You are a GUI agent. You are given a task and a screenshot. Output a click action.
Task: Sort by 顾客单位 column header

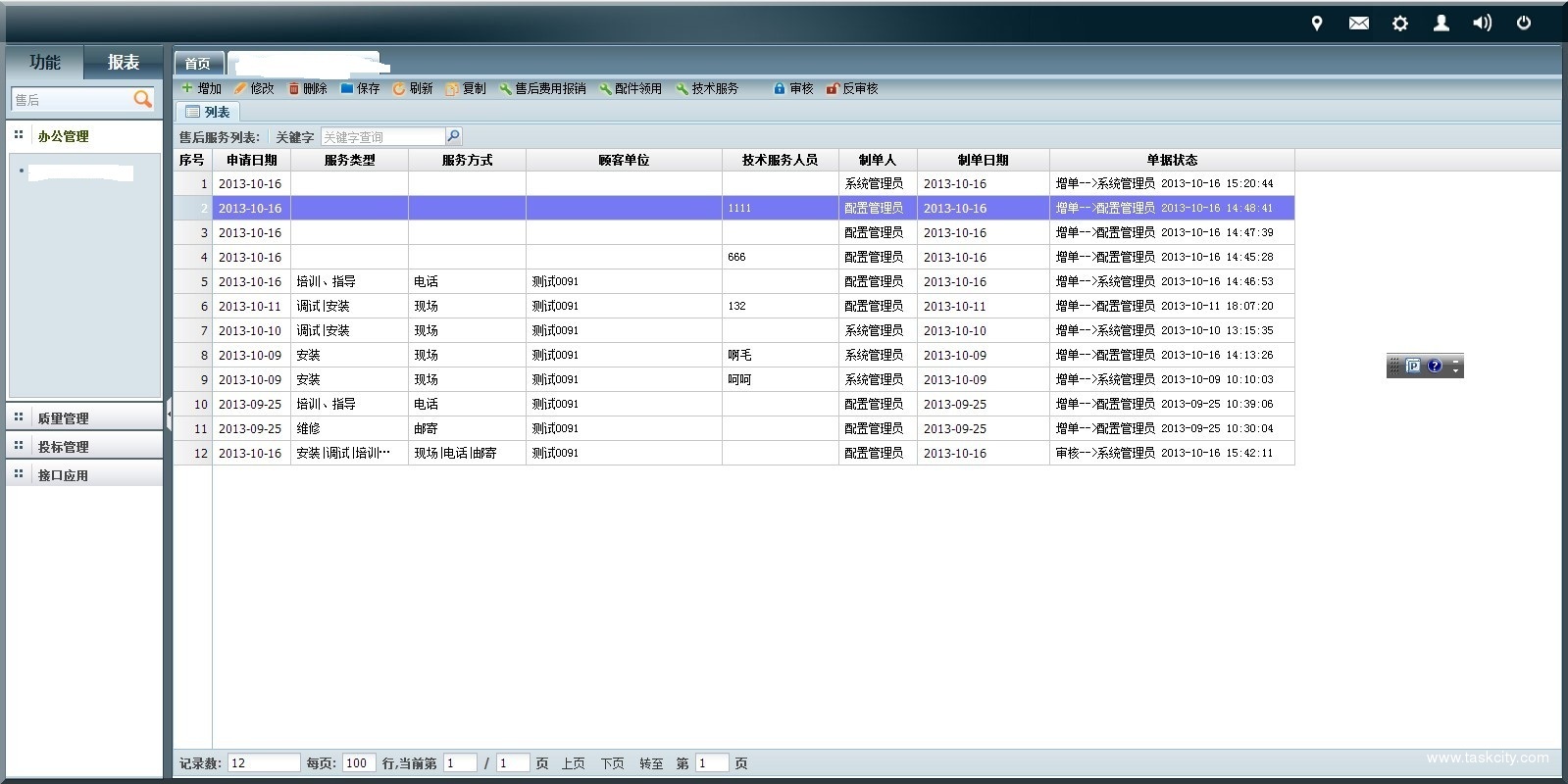[x=625, y=160]
